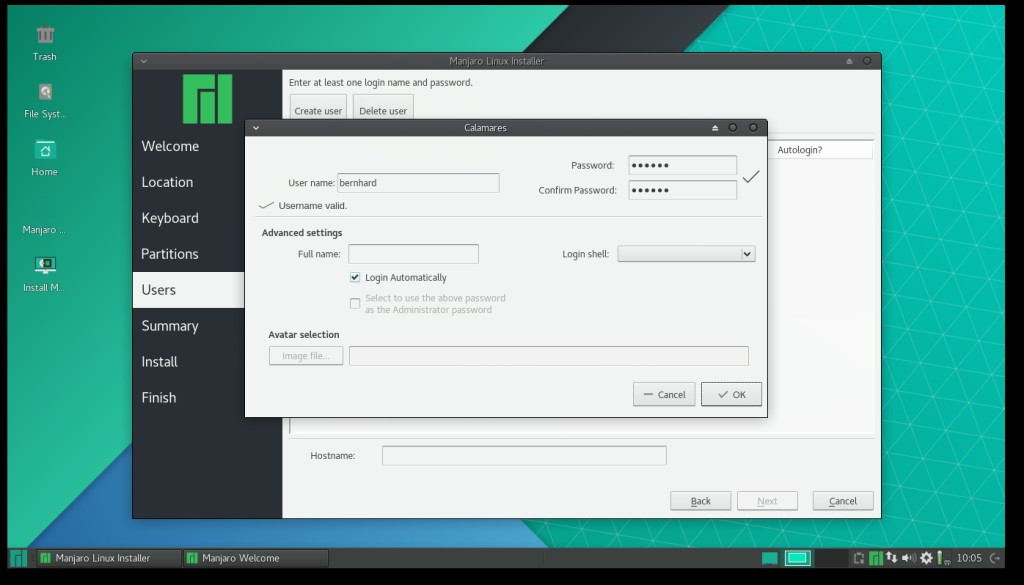Click the installer bottom Cancel button
The image size is (1024, 585).
pyautogui.click(x=843, y=501)
